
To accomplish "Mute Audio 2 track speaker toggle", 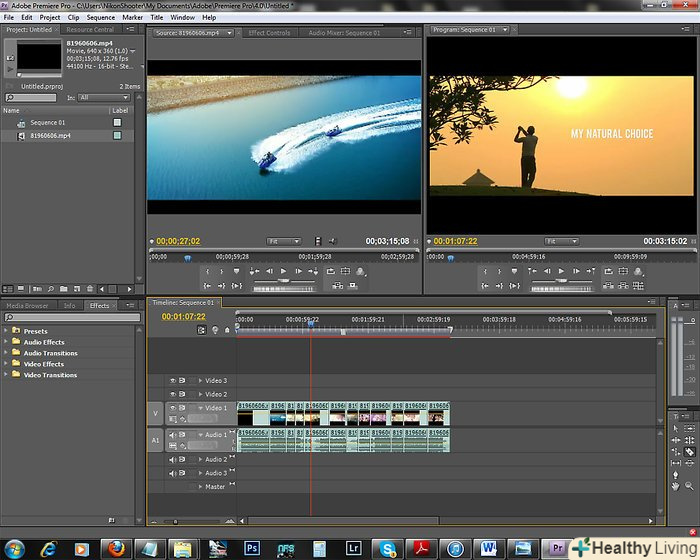I will tap(172, 459).
